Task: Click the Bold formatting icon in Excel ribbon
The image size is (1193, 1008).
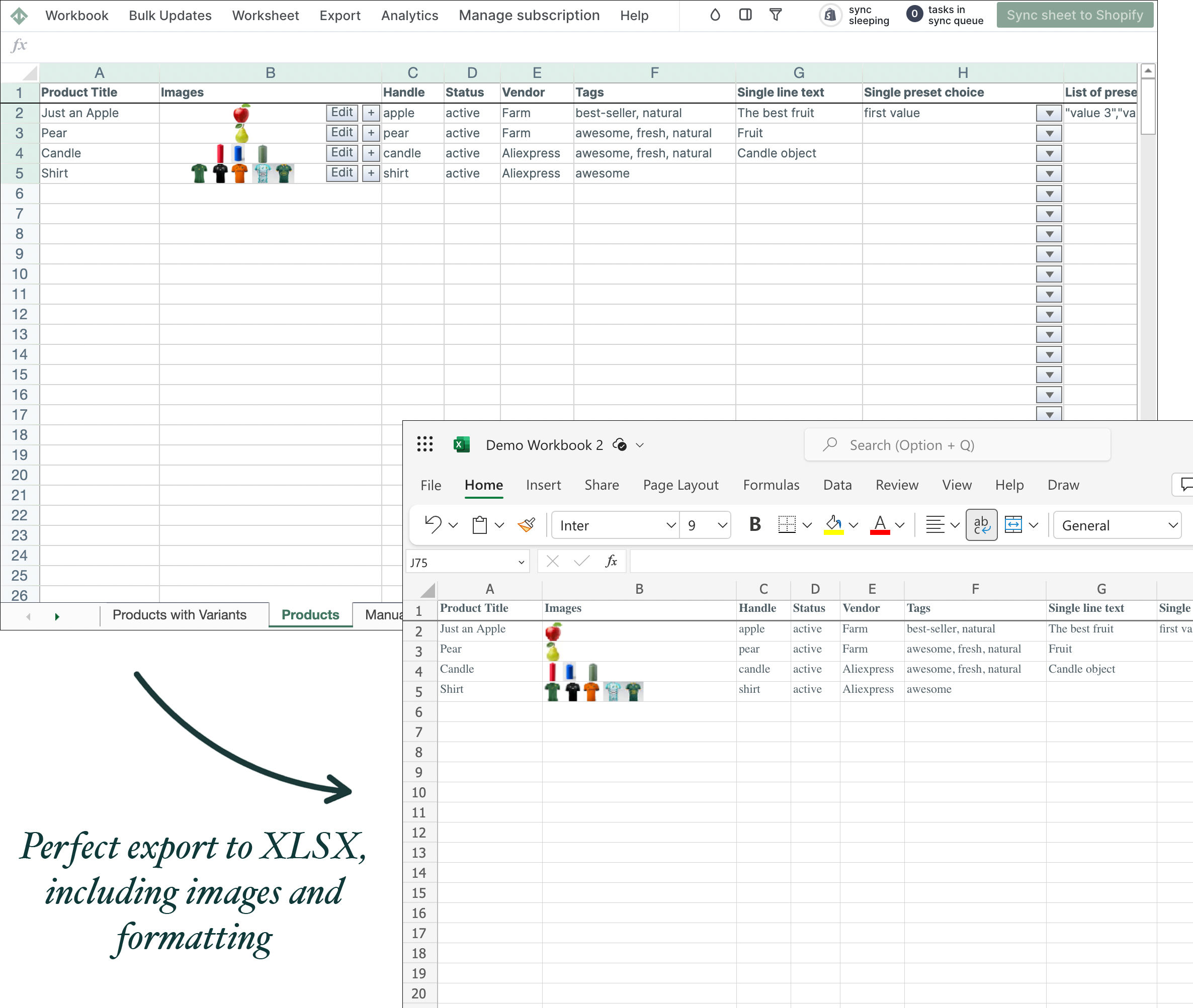Action: [754, 524]
